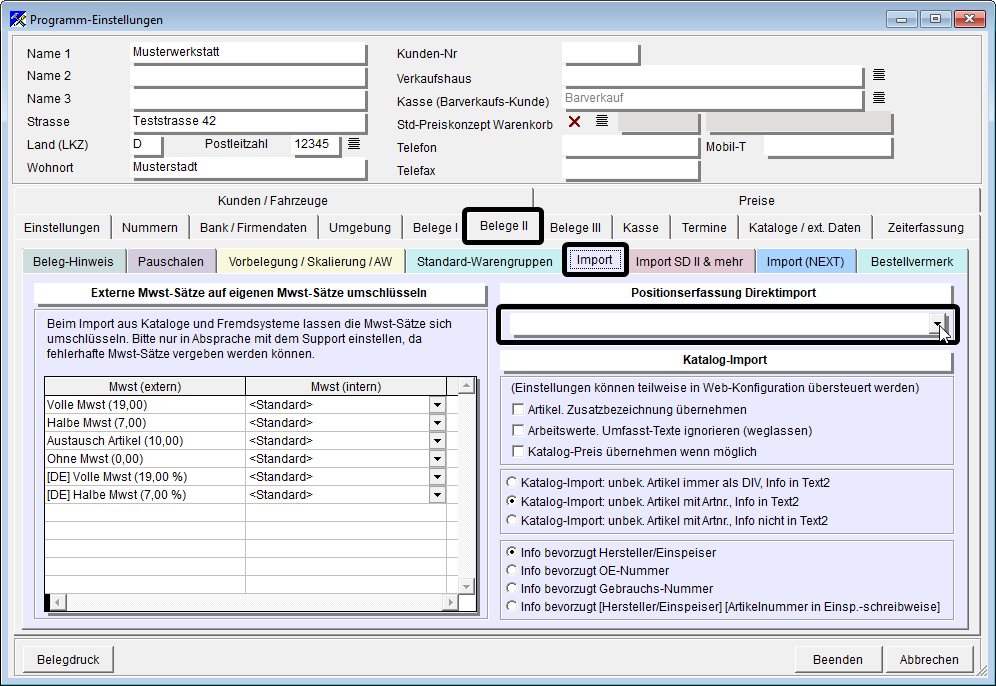Image resolution: width=996 pixels, height=686 pixels.
Task: Choose Info bevorzugt Hersteller/Einspeiser
Action: pos(512,552)
